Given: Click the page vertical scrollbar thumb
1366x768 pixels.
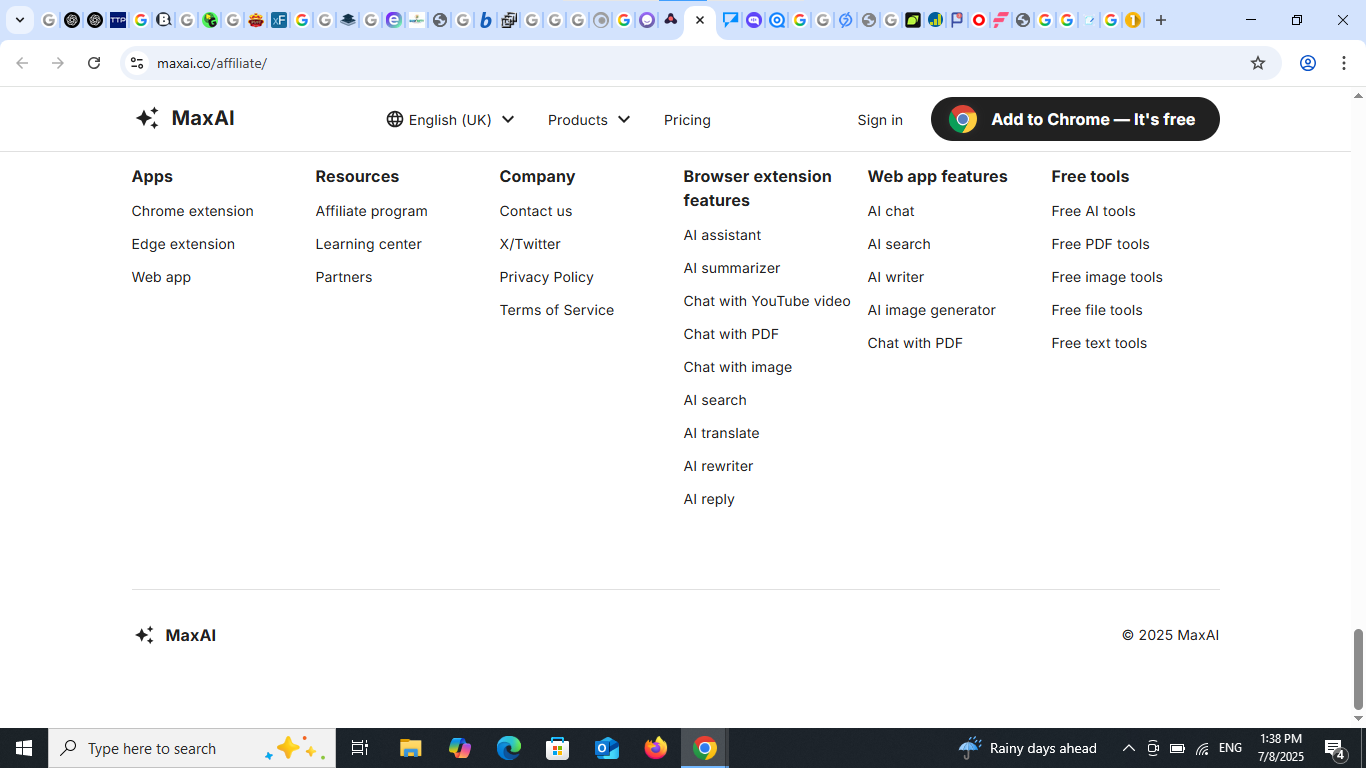Looking at the screenshot, I should (x=1358, y=669).
